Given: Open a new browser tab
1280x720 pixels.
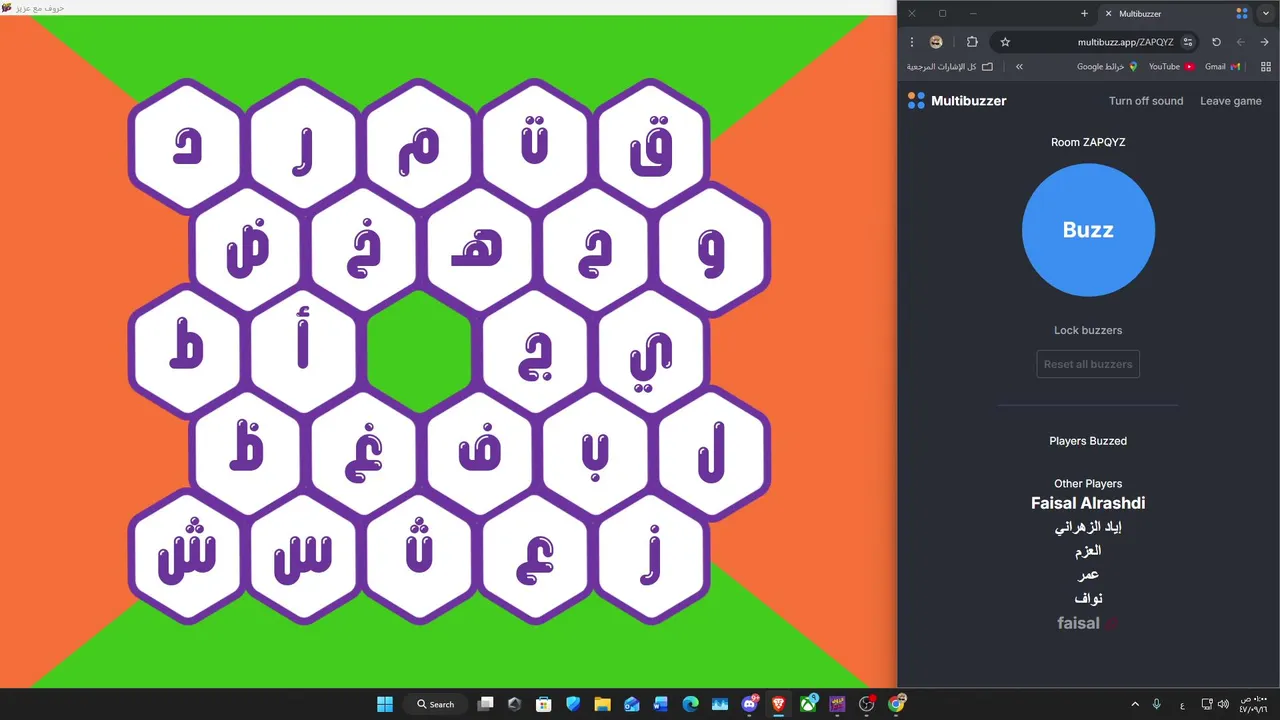Looking at the screenshot, I should click(x=1084, y=14).
